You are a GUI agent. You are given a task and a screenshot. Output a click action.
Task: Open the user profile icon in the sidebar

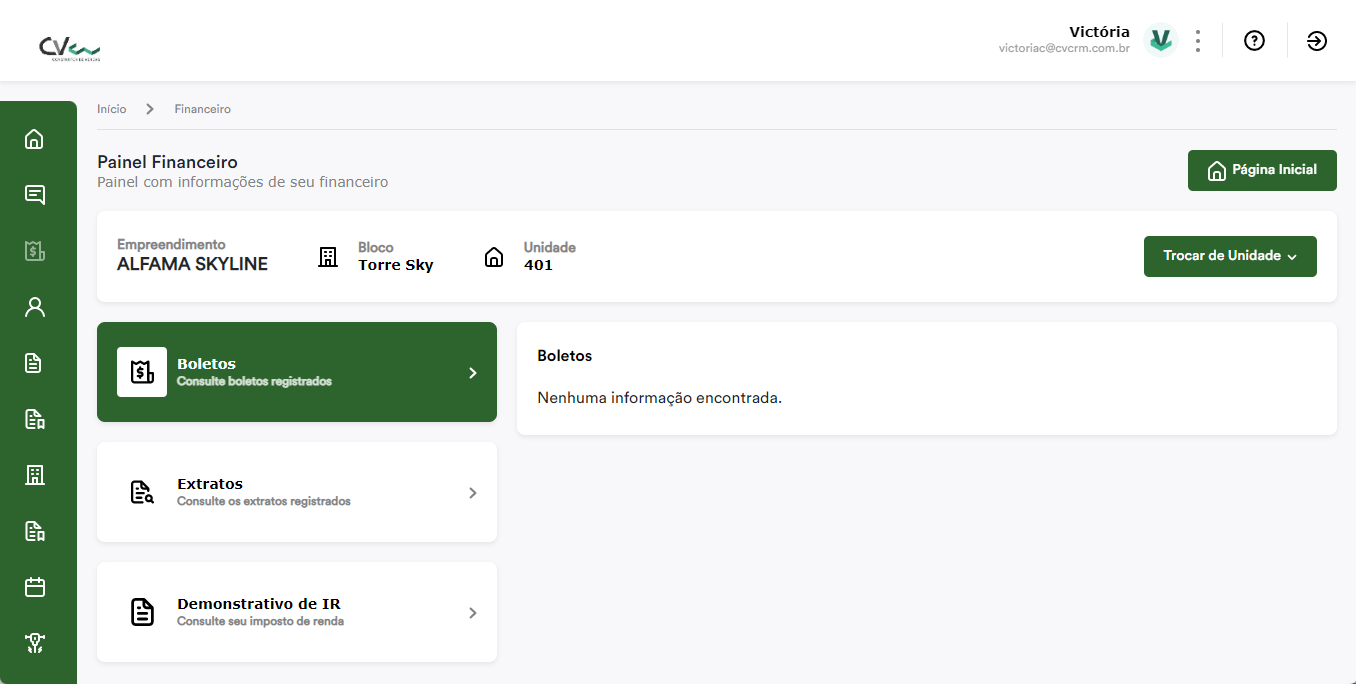35,307
